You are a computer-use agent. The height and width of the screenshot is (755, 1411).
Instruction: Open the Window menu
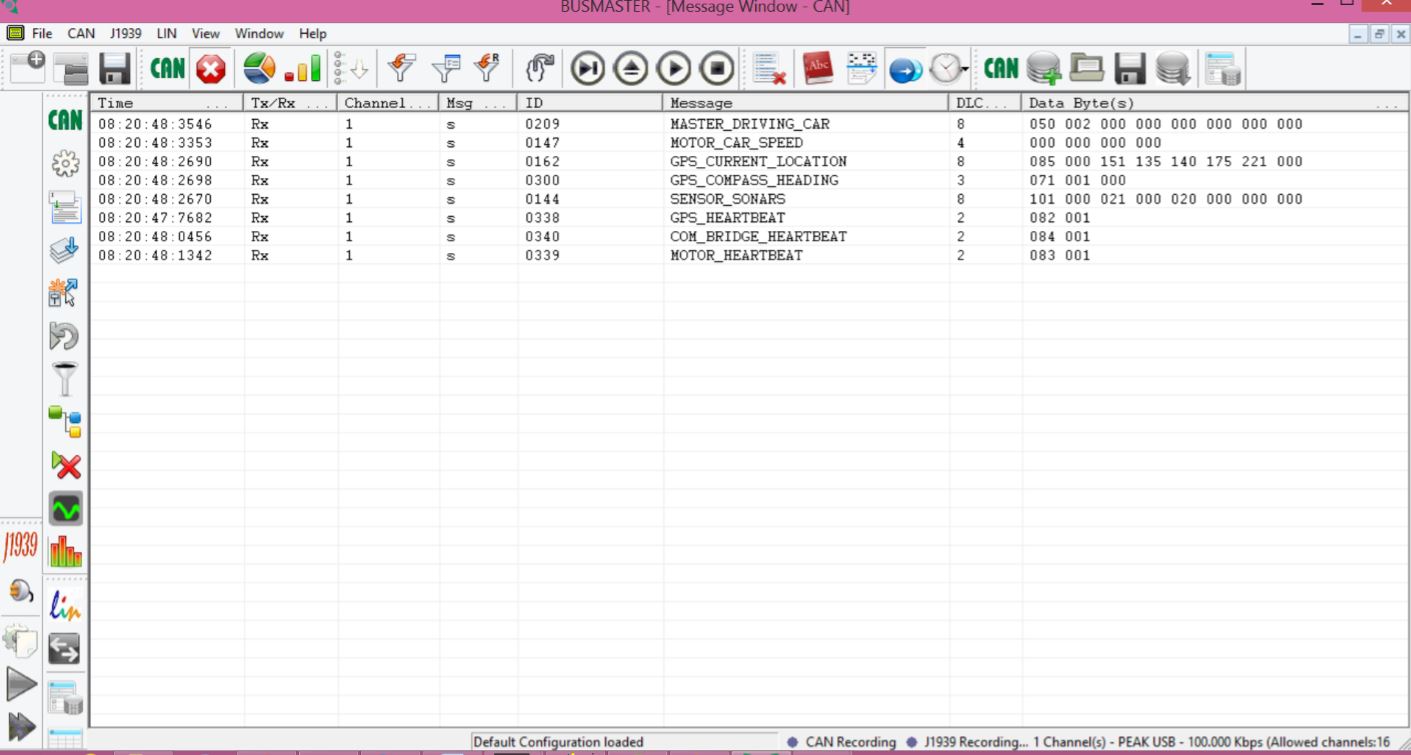pyautogui.click(x=259, y=33)
